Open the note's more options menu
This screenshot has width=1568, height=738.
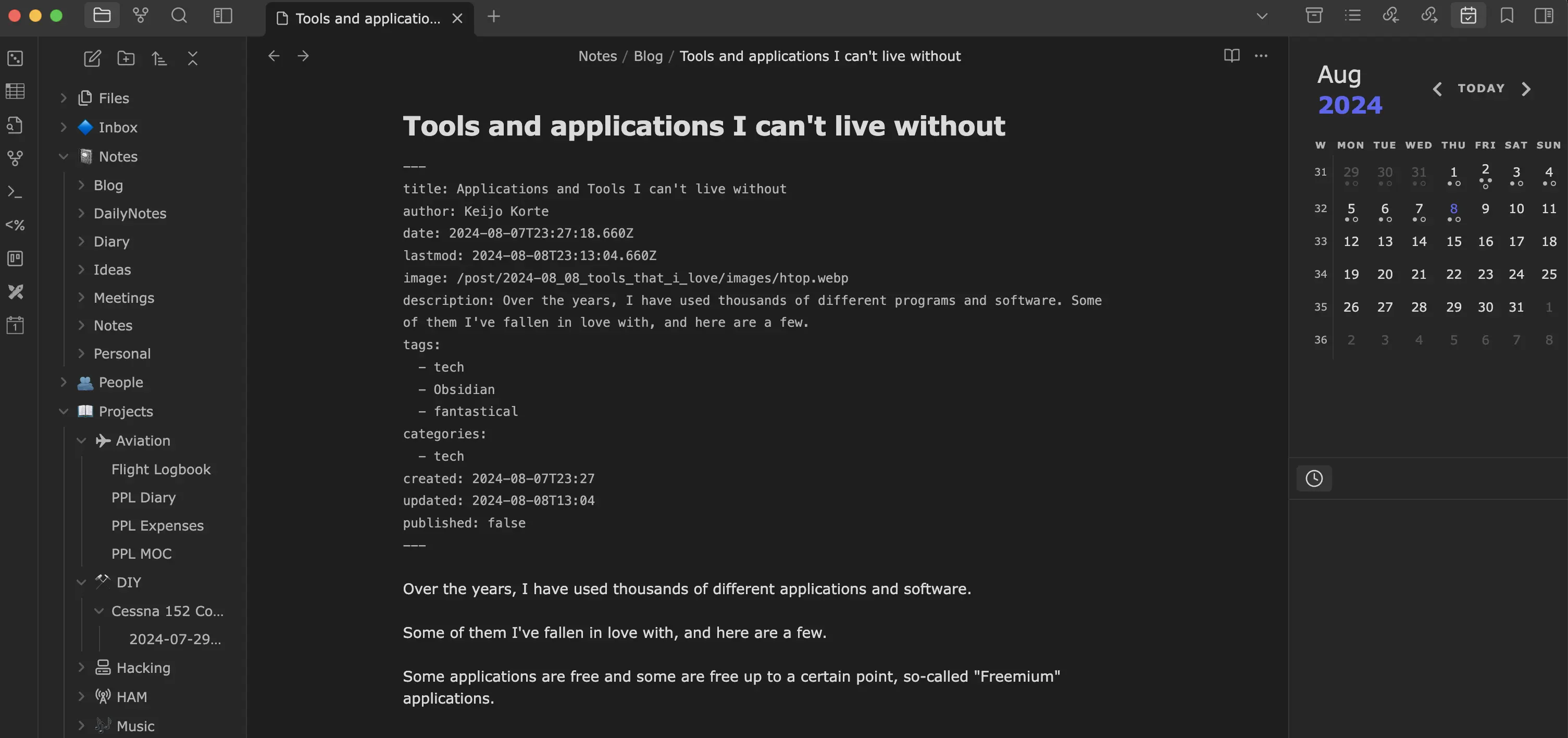[1261, 56]
